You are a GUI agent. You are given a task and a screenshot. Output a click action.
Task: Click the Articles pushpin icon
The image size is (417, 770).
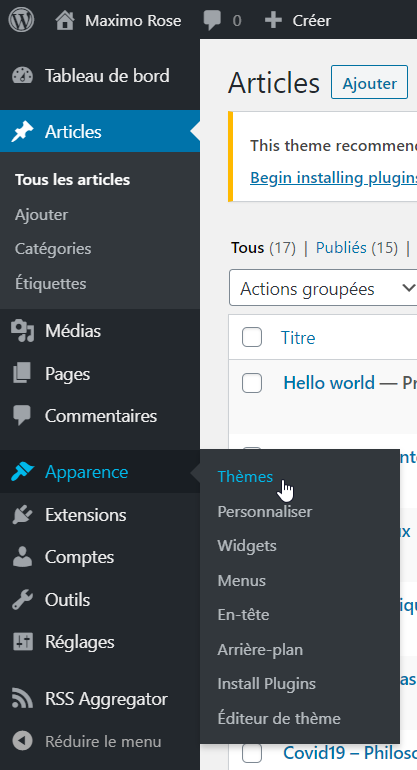(22, 132)
